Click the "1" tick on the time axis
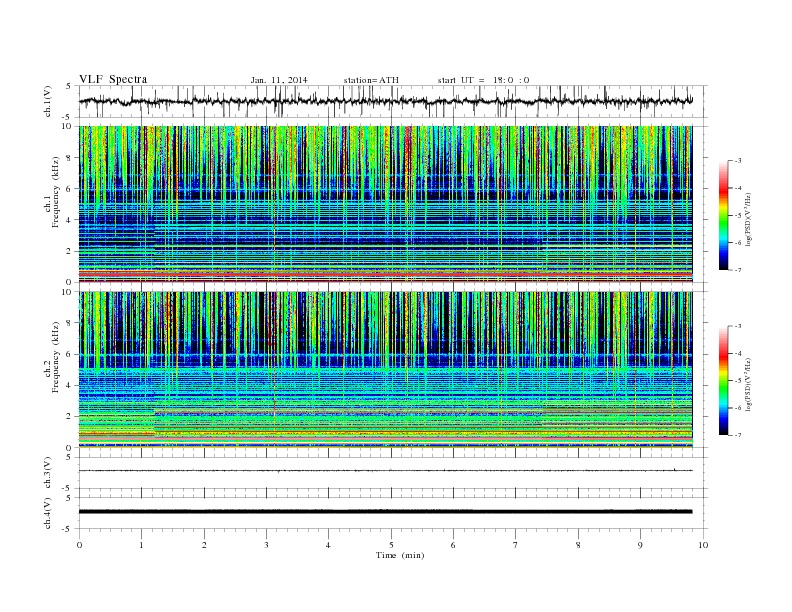The image size is (792, 612). [x=141, y=545]
